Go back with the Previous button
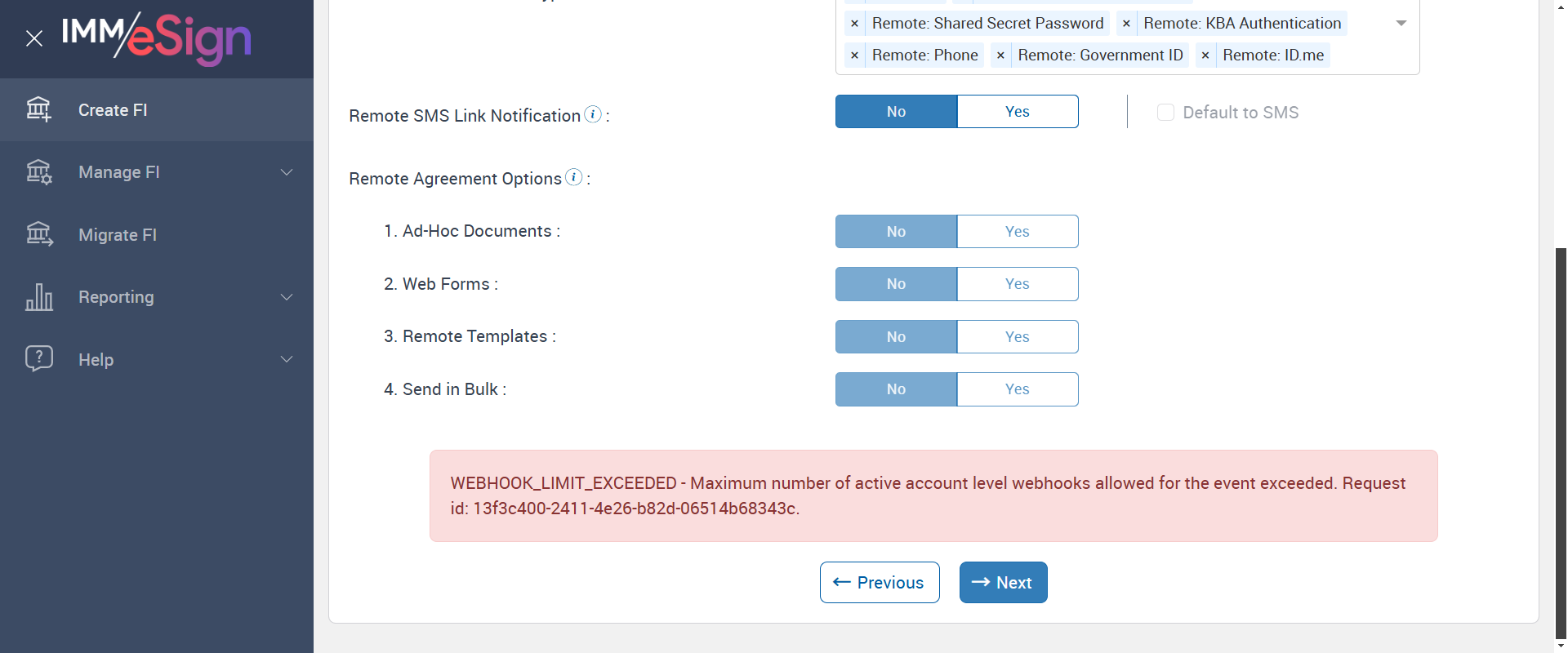This screenshot has height=653, width=1568. pos(880,582)
